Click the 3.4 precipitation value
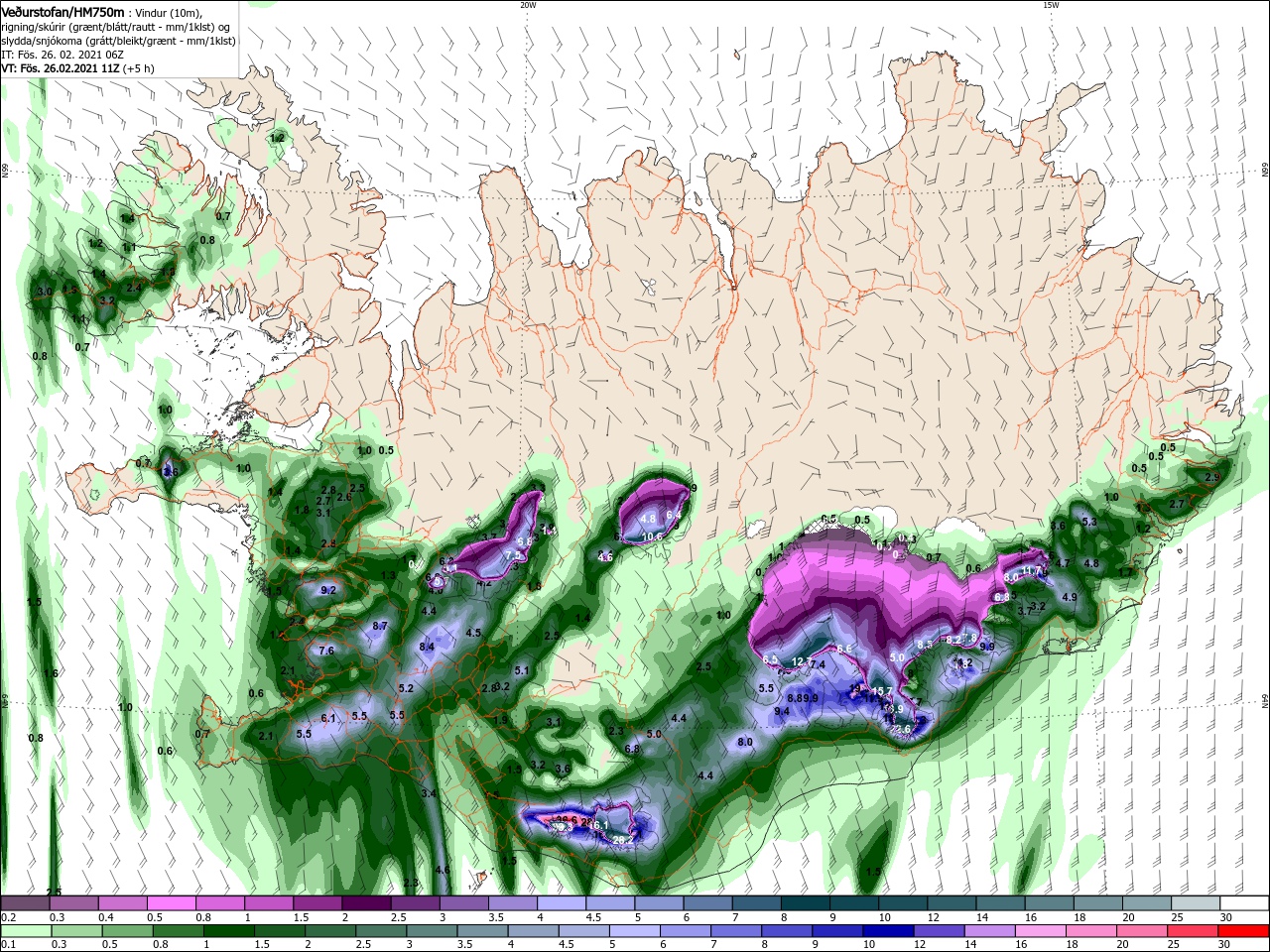The width and height of the screenshot is (1270, 952). [429, 794]
